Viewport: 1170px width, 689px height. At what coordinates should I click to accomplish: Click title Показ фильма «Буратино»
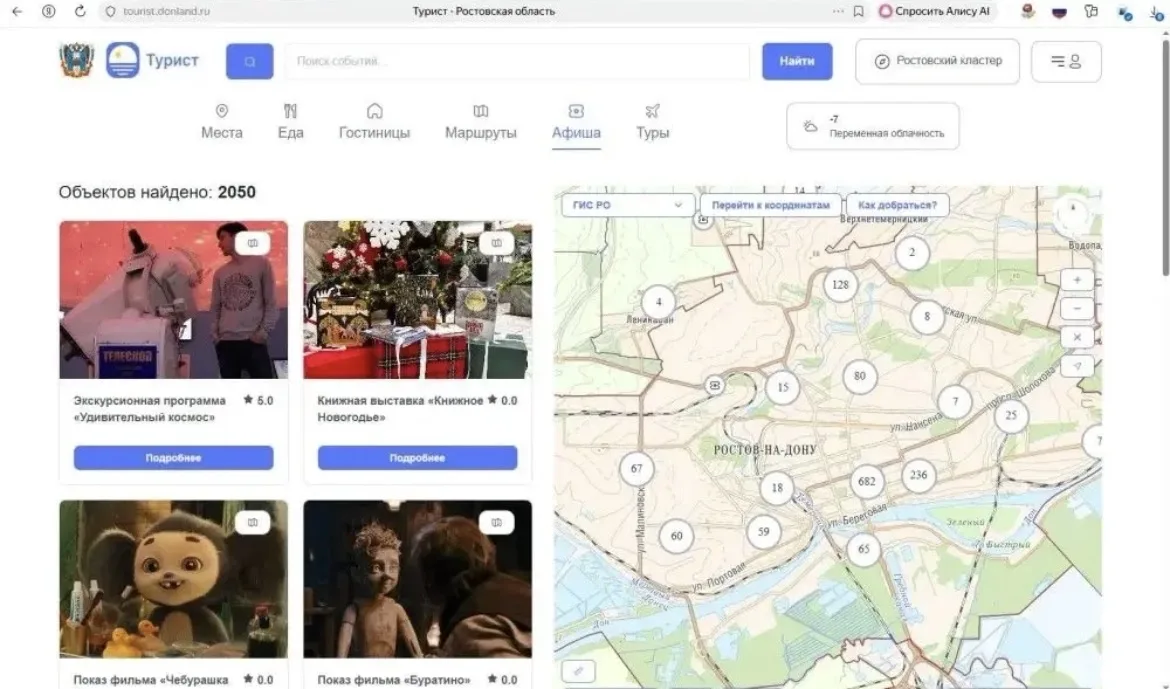click(x=394, y=680)
